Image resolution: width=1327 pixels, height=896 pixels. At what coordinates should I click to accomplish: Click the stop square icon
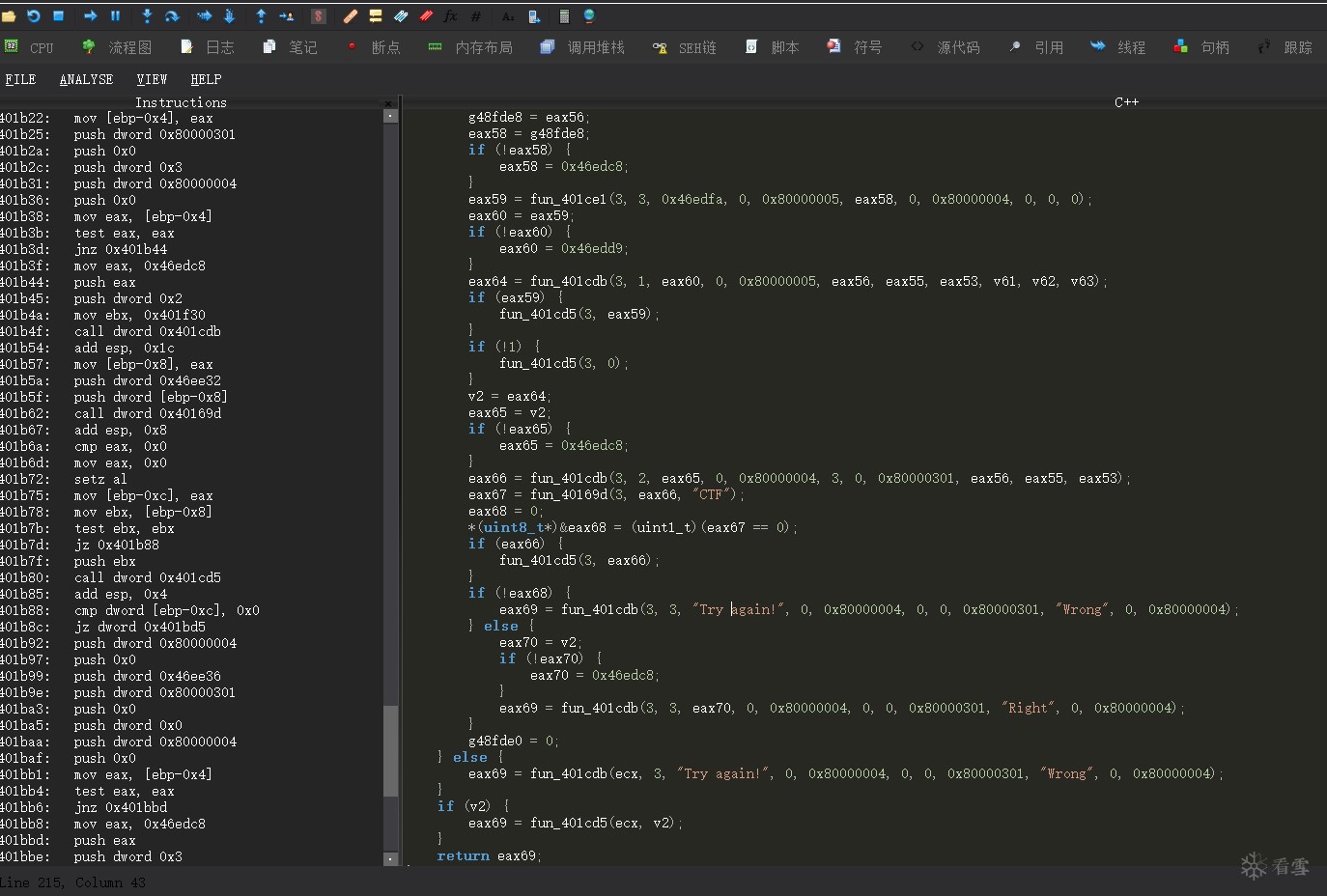point(58,15)
